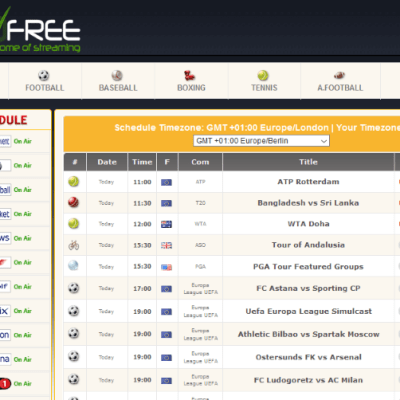Open the Tennis ball category icon
This screenshot has height=400, width=400.
(263, 76)
